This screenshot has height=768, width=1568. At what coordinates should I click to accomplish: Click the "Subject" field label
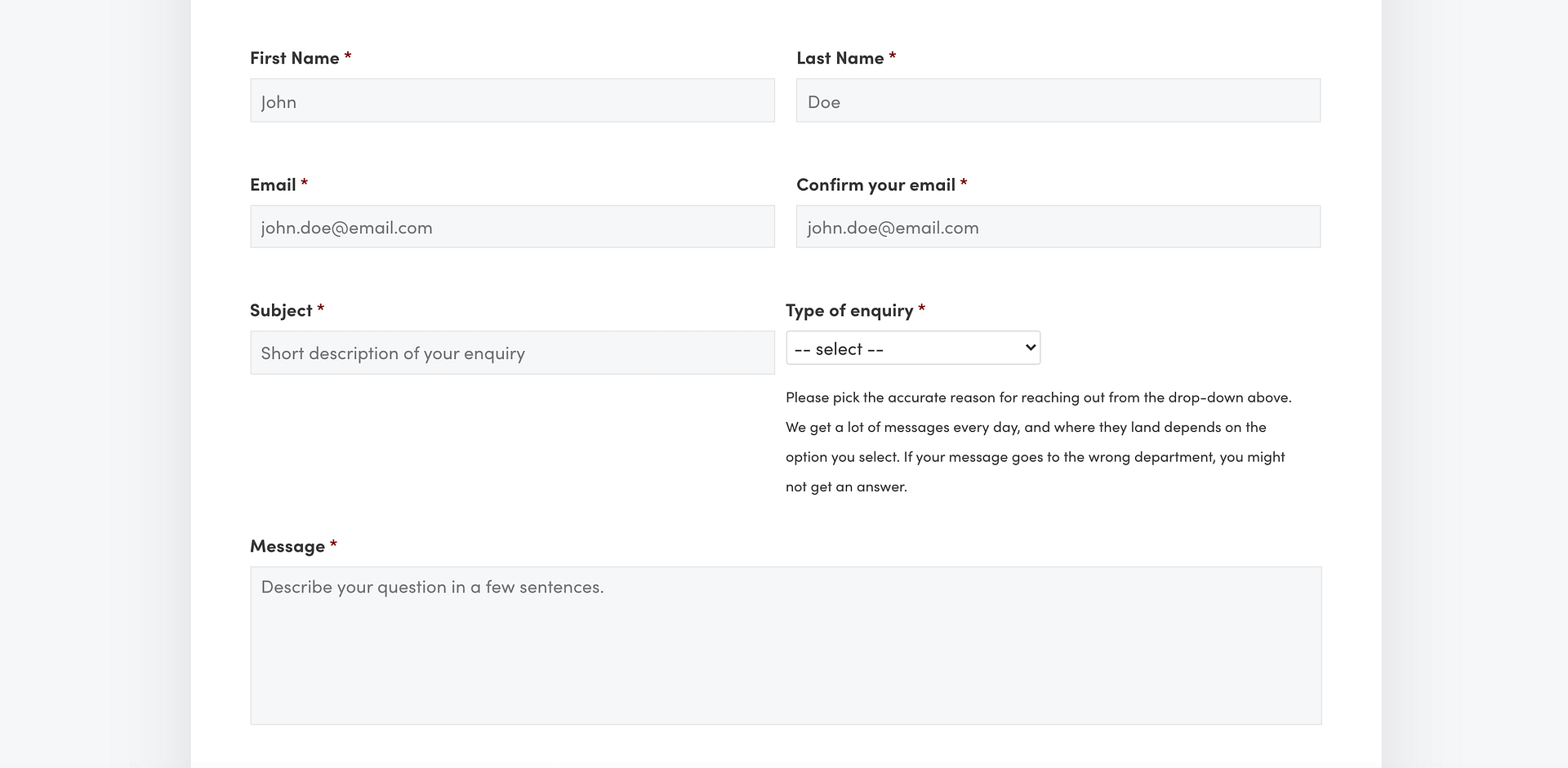(x=281, y=310)
